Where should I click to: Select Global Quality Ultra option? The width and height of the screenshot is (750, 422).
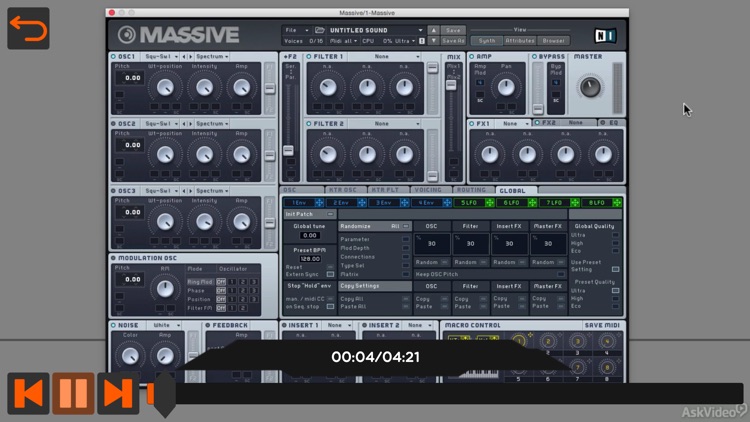coord(616,235)
